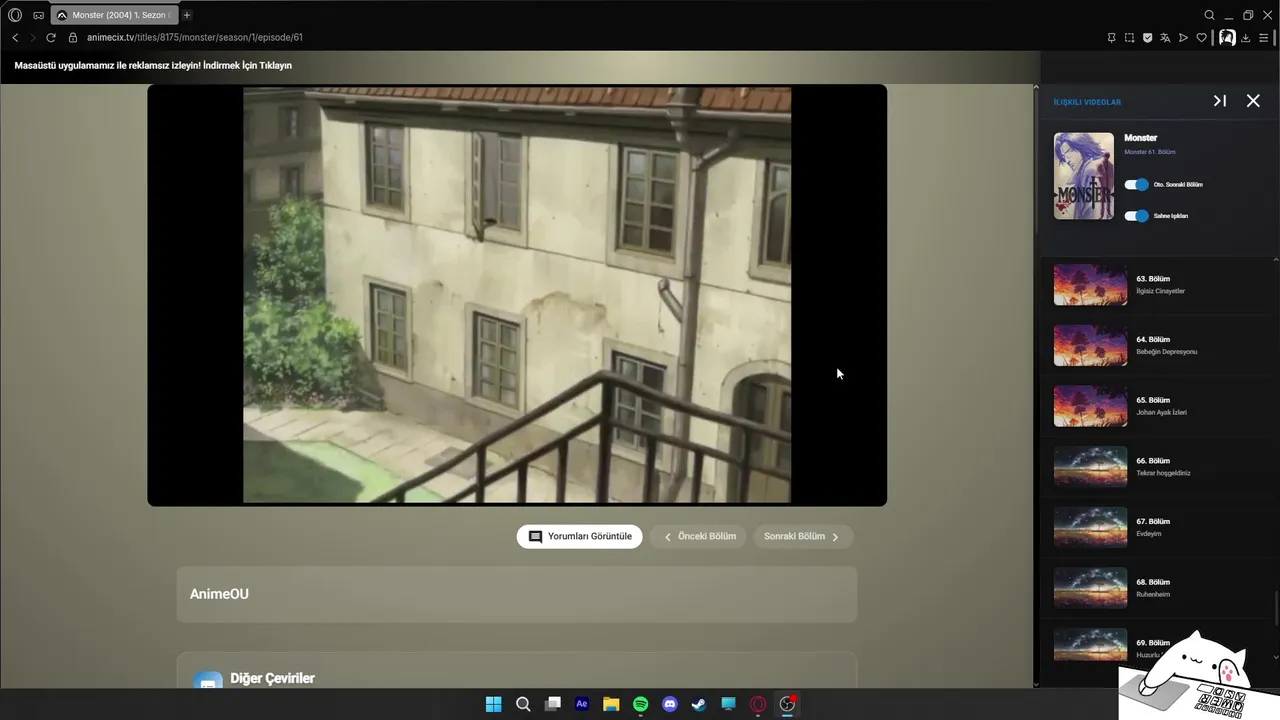This screenshot has width=1280, height=720.
Task: Open the 69. Bölüm episode entry
Action: [x=1155, y=644]
